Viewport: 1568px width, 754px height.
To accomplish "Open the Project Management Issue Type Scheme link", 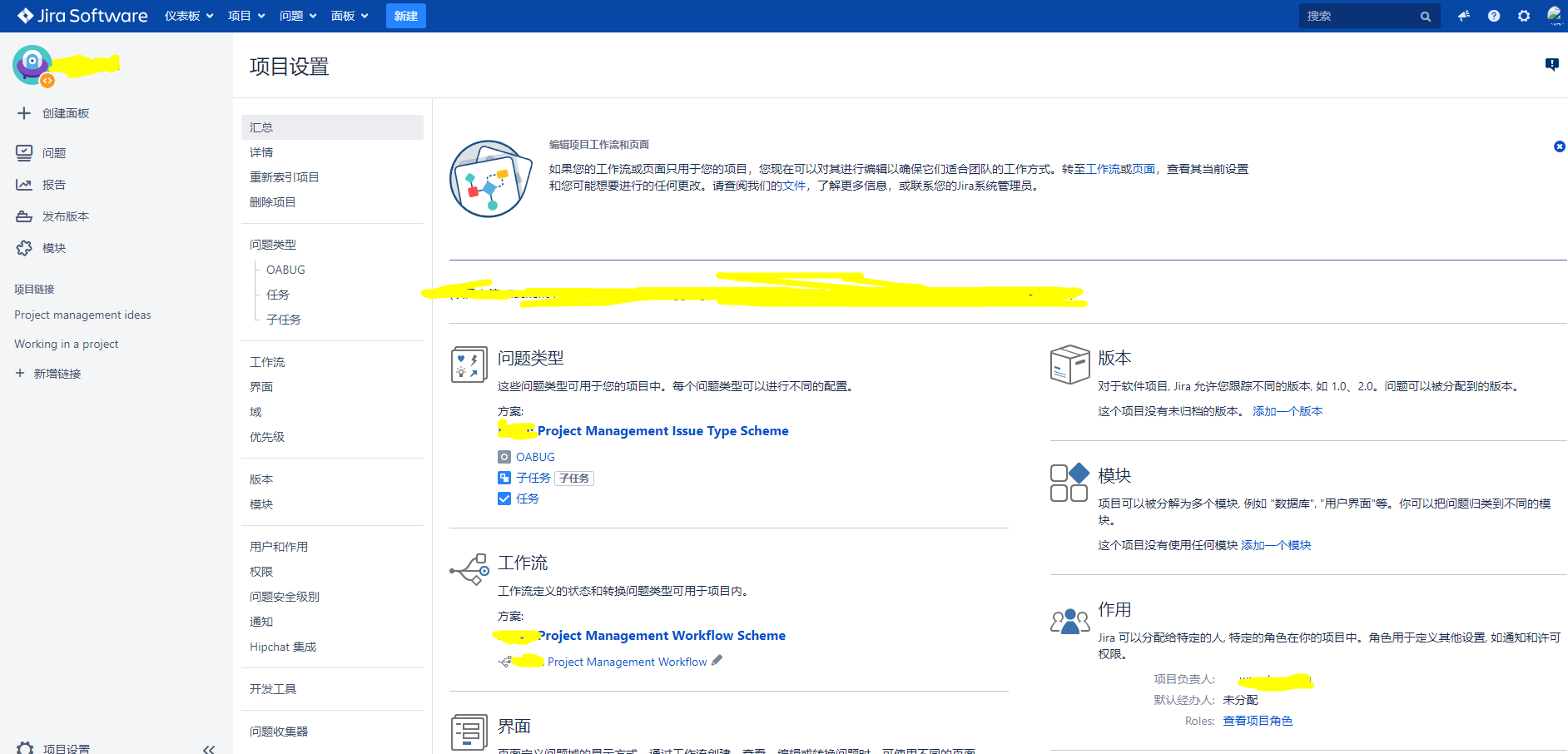I will pos(662,430).
